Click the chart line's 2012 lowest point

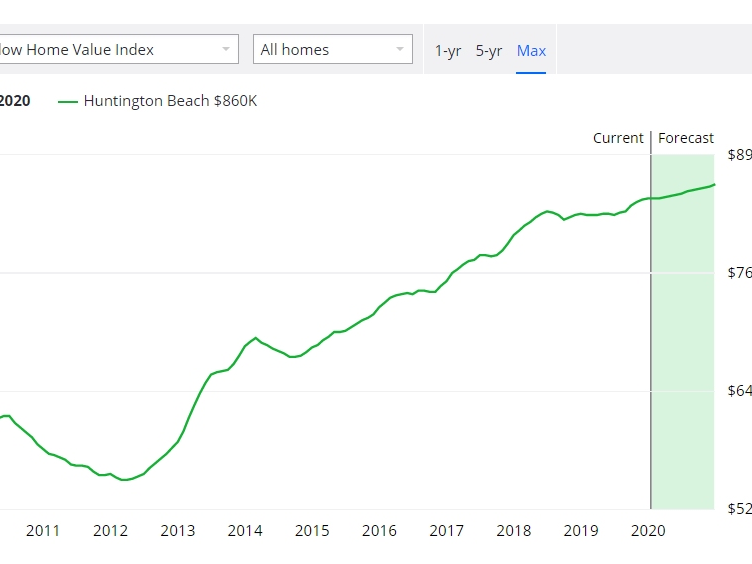point(124,480)
